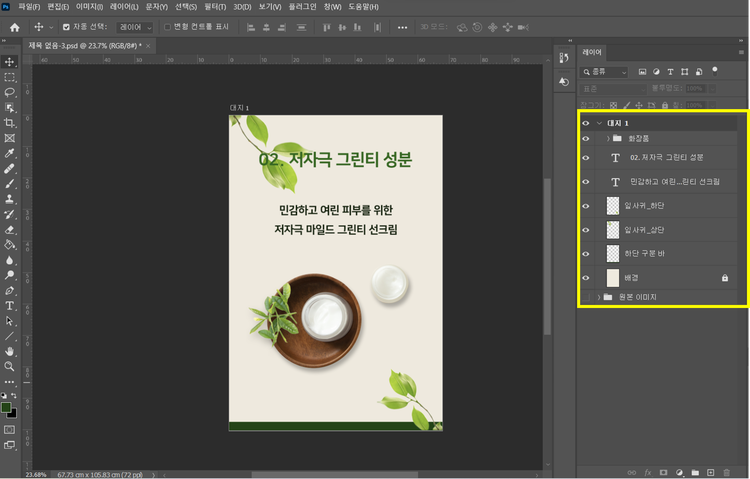This screenshot has height=479, width=750.
Task: Open more align options three-dots
Action: 402,27
